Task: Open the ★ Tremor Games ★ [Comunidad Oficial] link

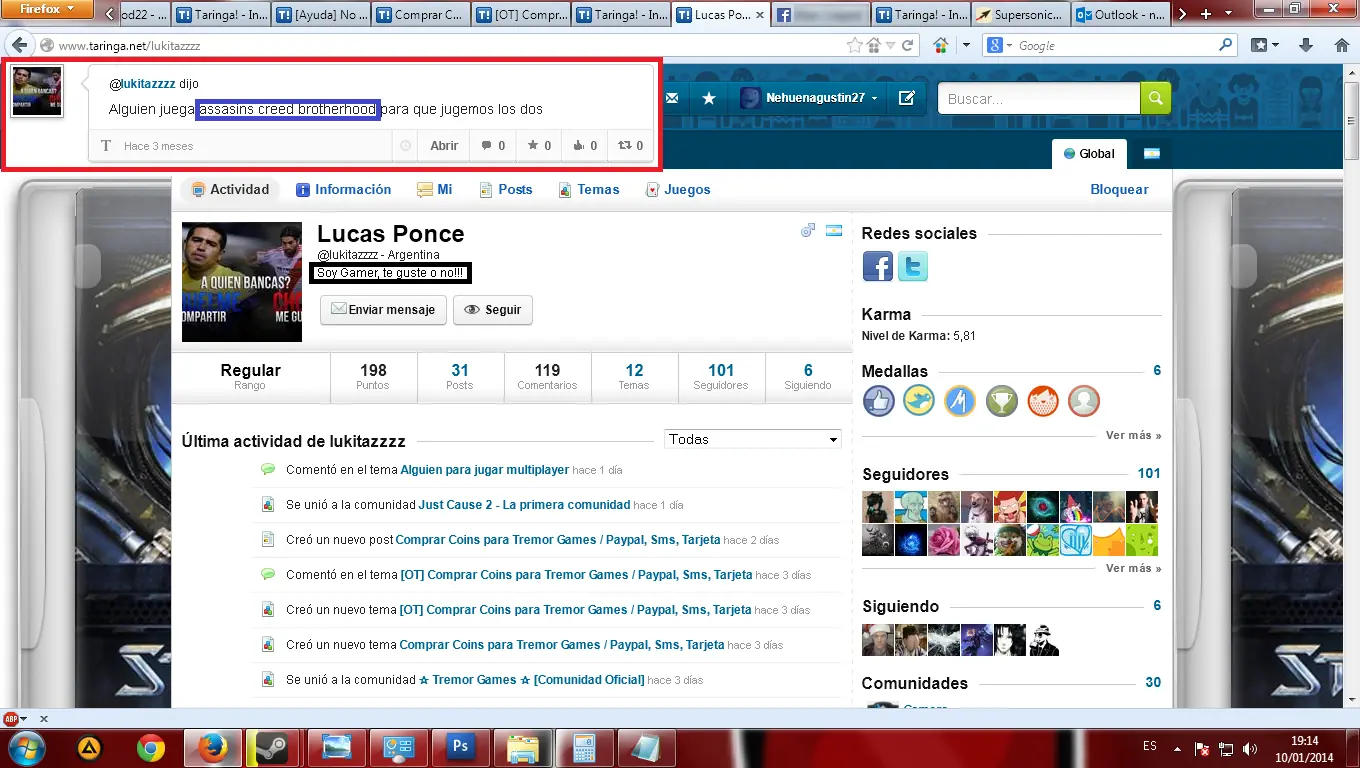Action: pyautogui.click(x=532, y=680)
